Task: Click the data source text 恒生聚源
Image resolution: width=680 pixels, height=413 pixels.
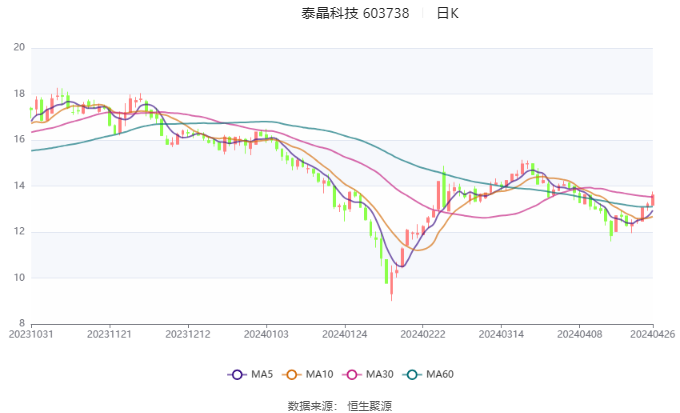Action: coord(369,406)
